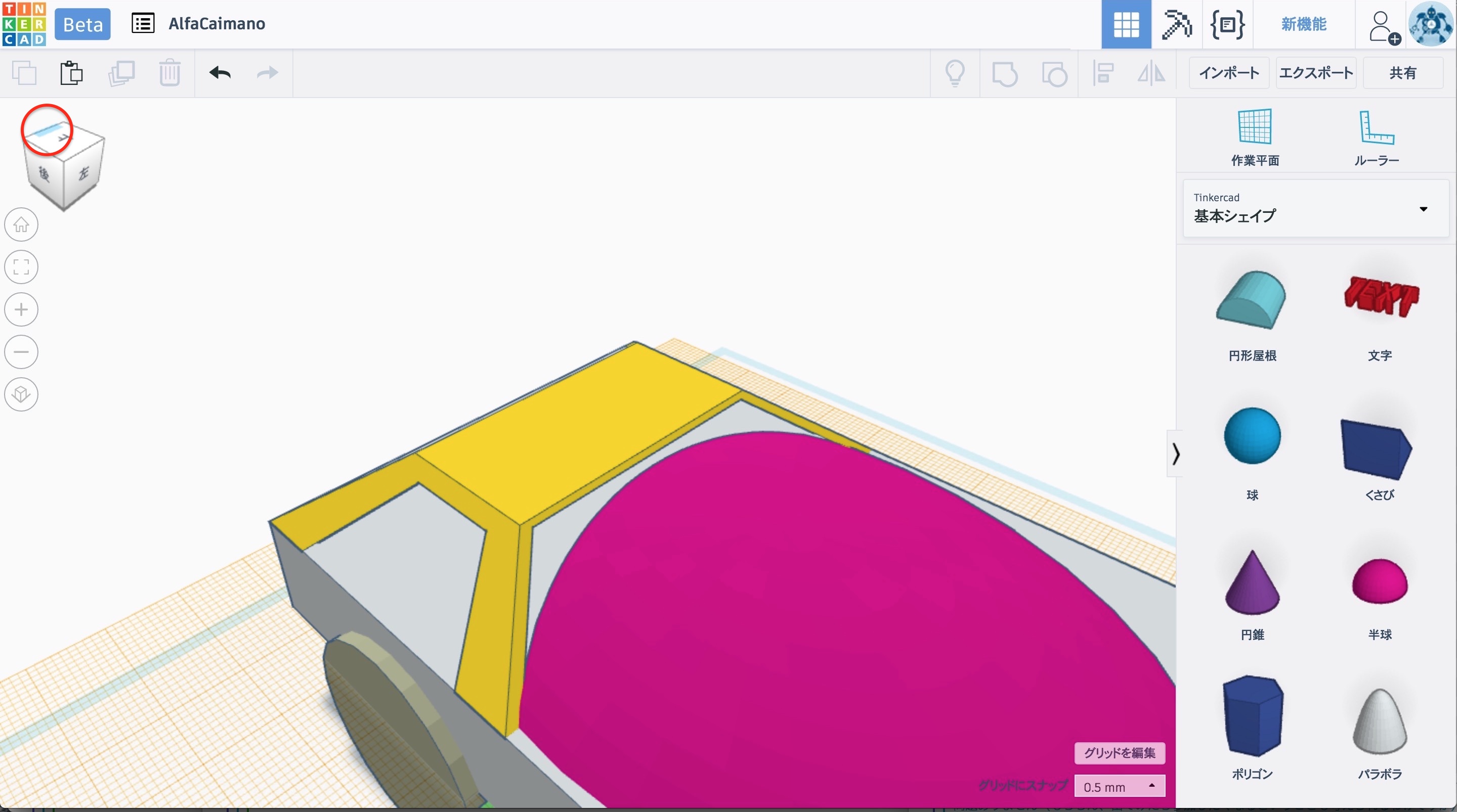This screenshot has width=1457, height=812.
Task: Open the 基本シェイプ shape library dropdown
Action: 1315,209
